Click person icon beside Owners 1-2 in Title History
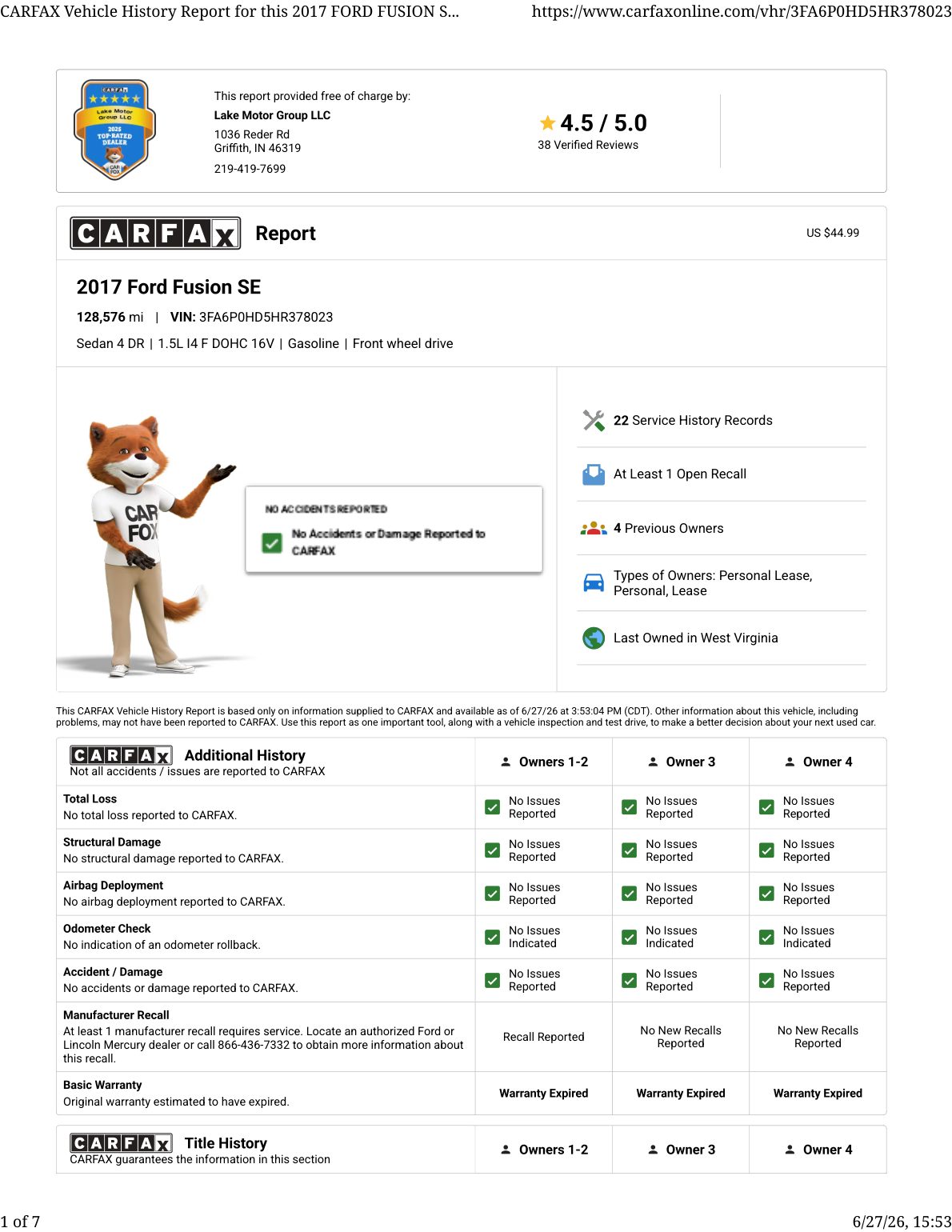The width and height of the screenshot is (952, 1232). click(x=506, y=1150)
